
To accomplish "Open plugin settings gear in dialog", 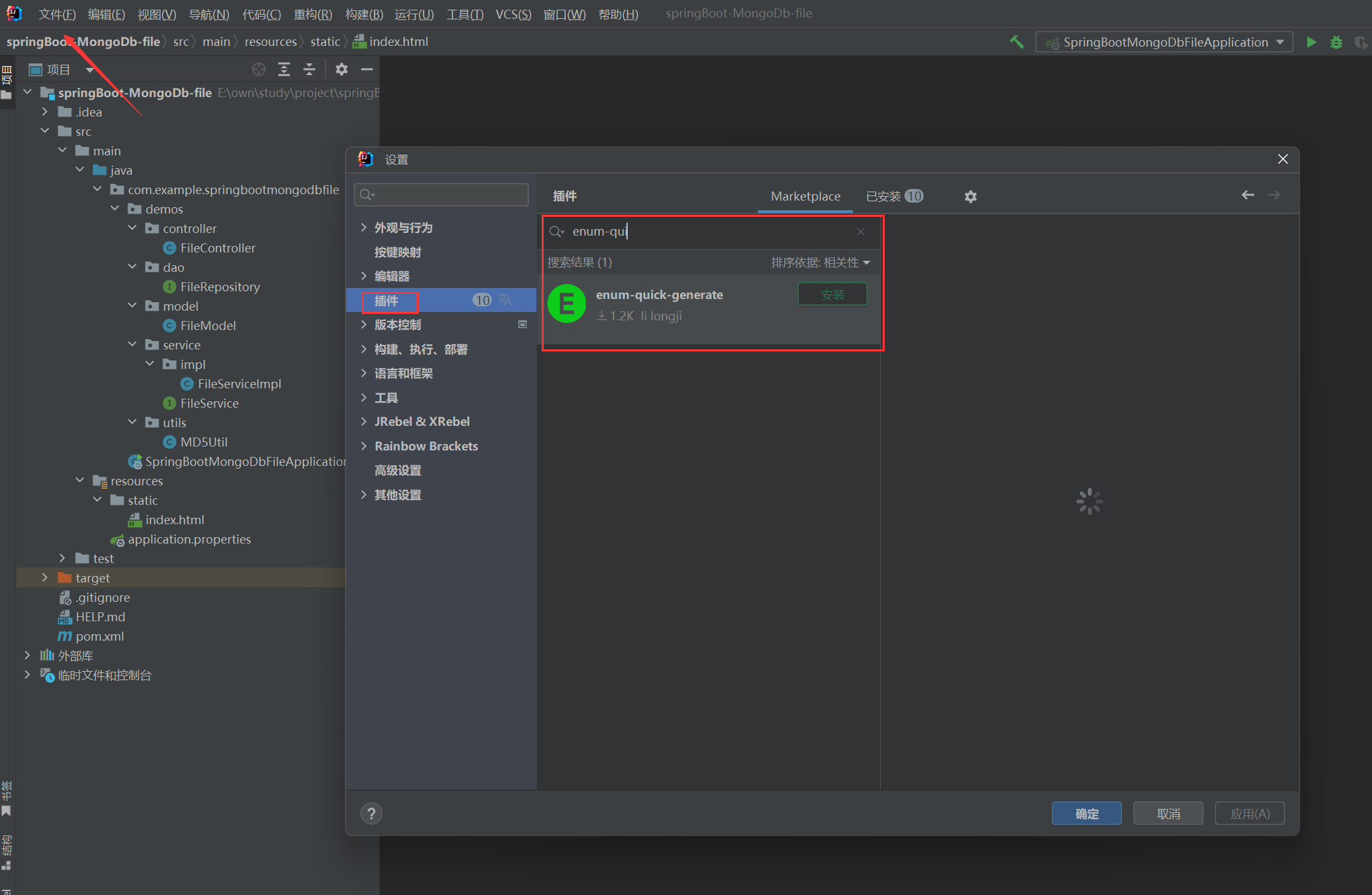I will (970, 197).
